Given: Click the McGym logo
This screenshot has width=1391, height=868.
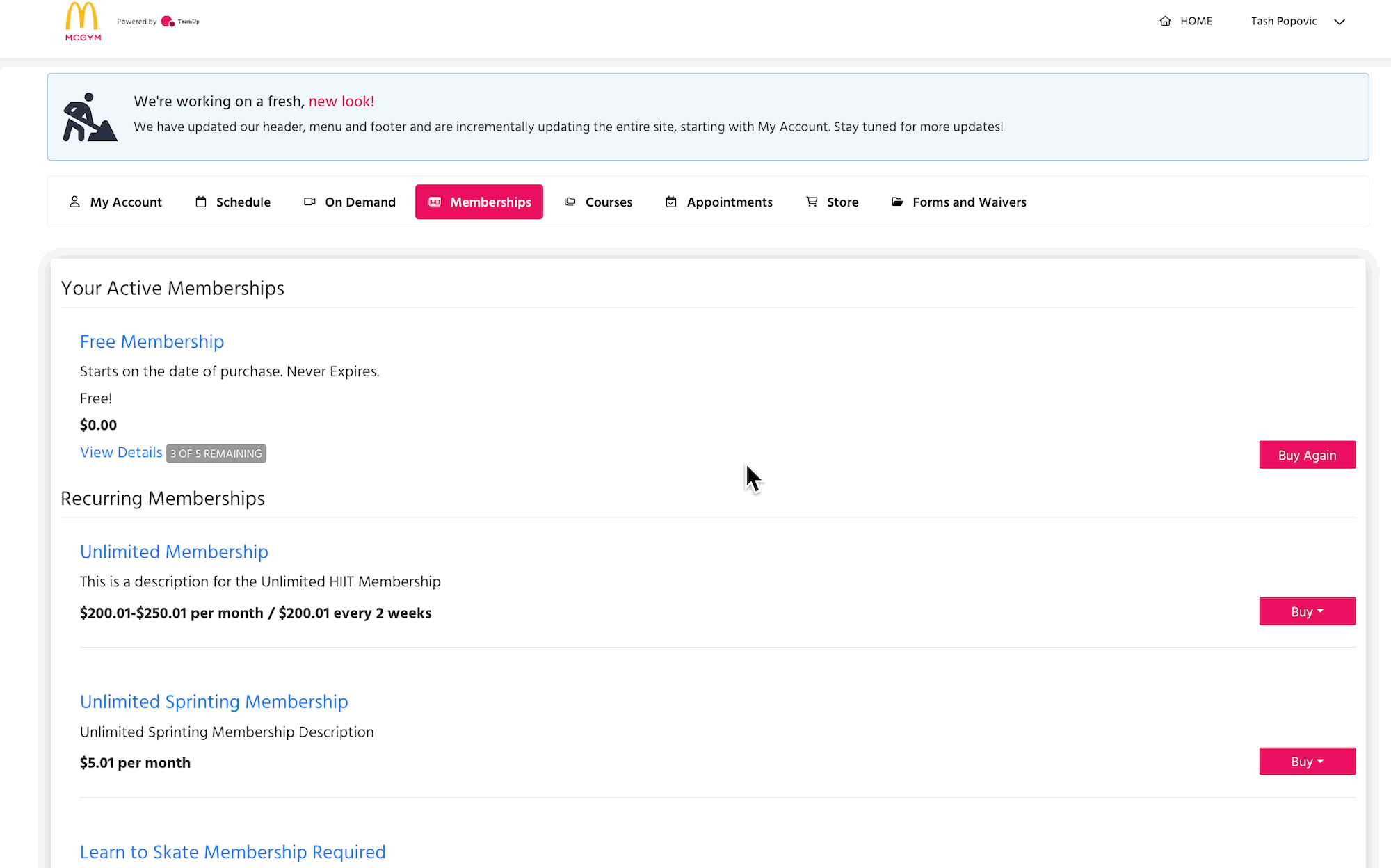Looking at the screenshot, I should coord(83,22).
